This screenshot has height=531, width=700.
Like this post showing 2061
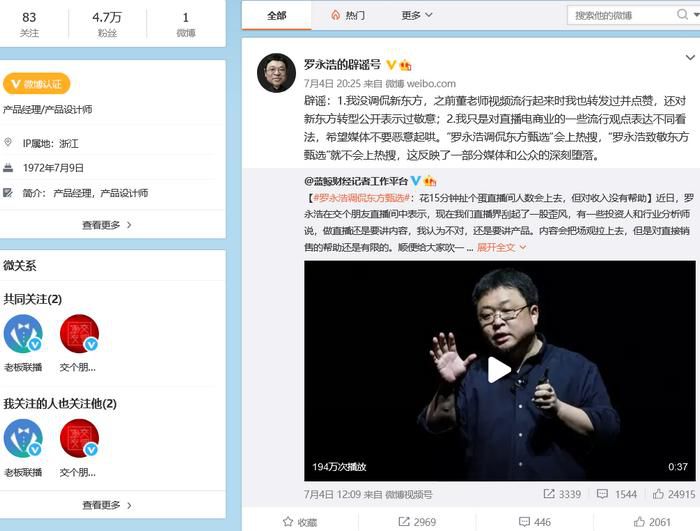pyautogui.click(x=652, y=522)
